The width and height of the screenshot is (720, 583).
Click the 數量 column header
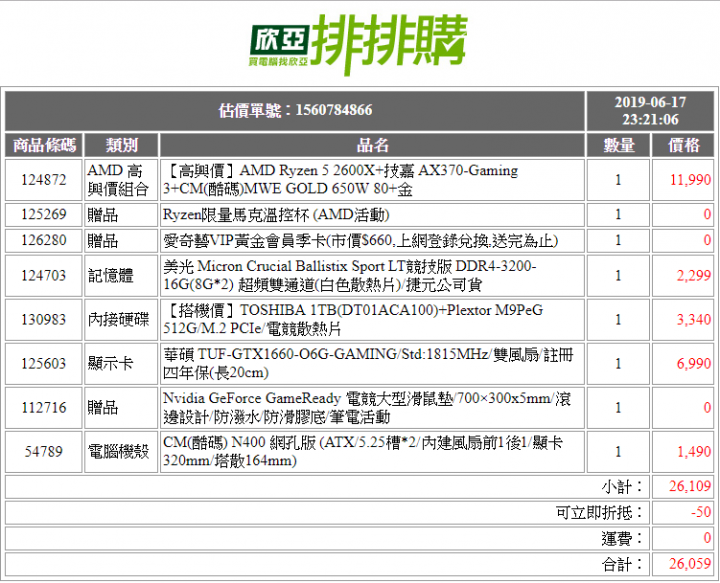[x=619, y=145]
